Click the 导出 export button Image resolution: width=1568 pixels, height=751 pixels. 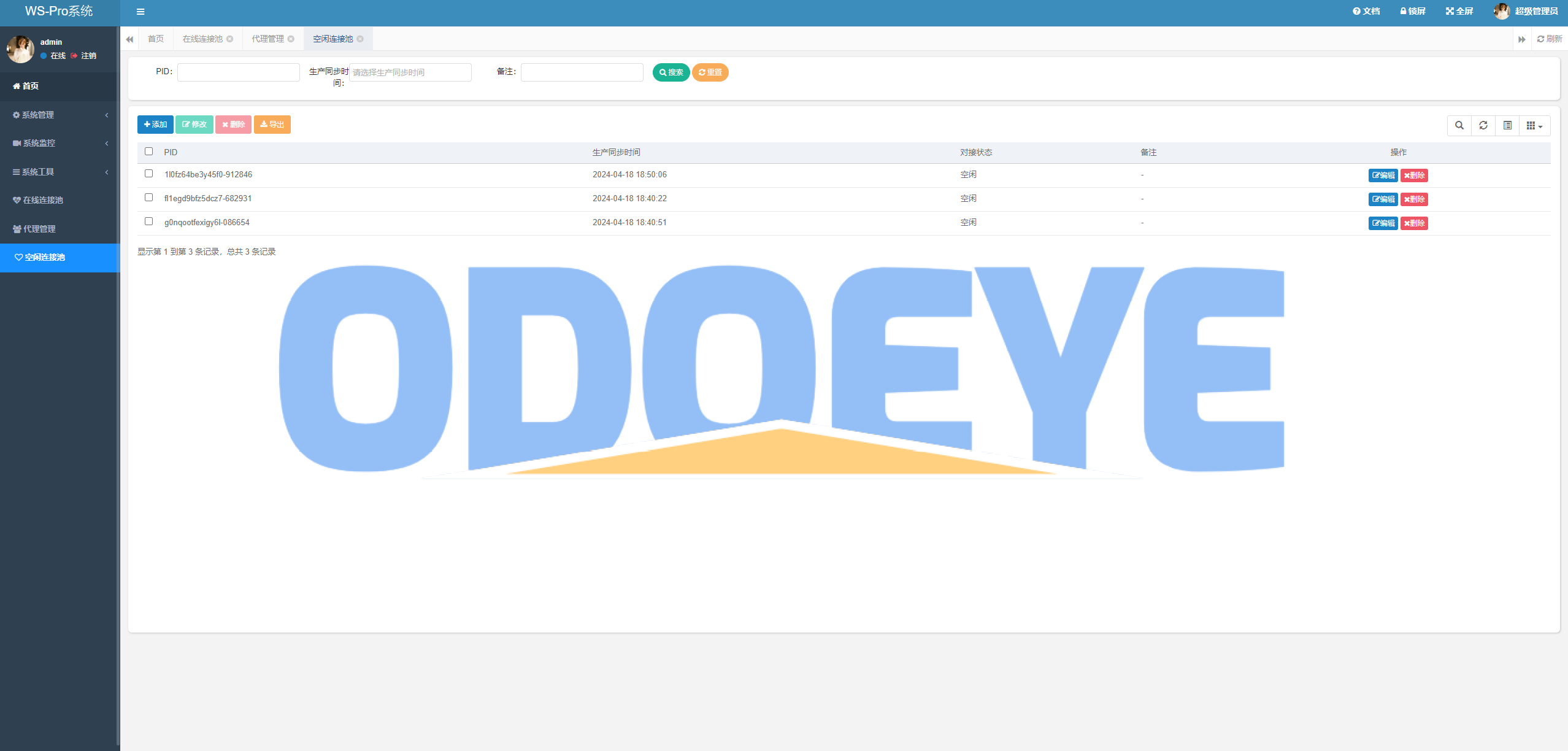click(272, 125)
